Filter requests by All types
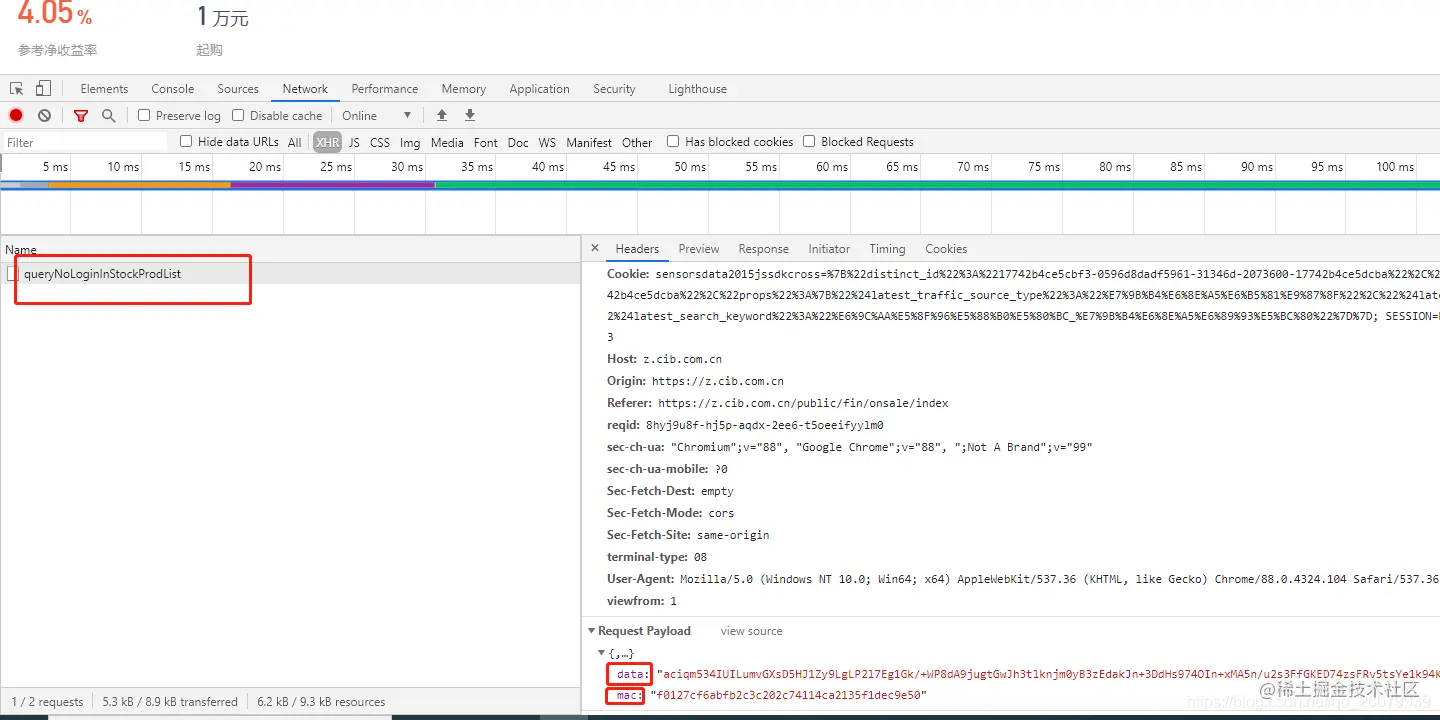Image resolution: width=1440 pixels, height=720 pixels. point(294,142)
